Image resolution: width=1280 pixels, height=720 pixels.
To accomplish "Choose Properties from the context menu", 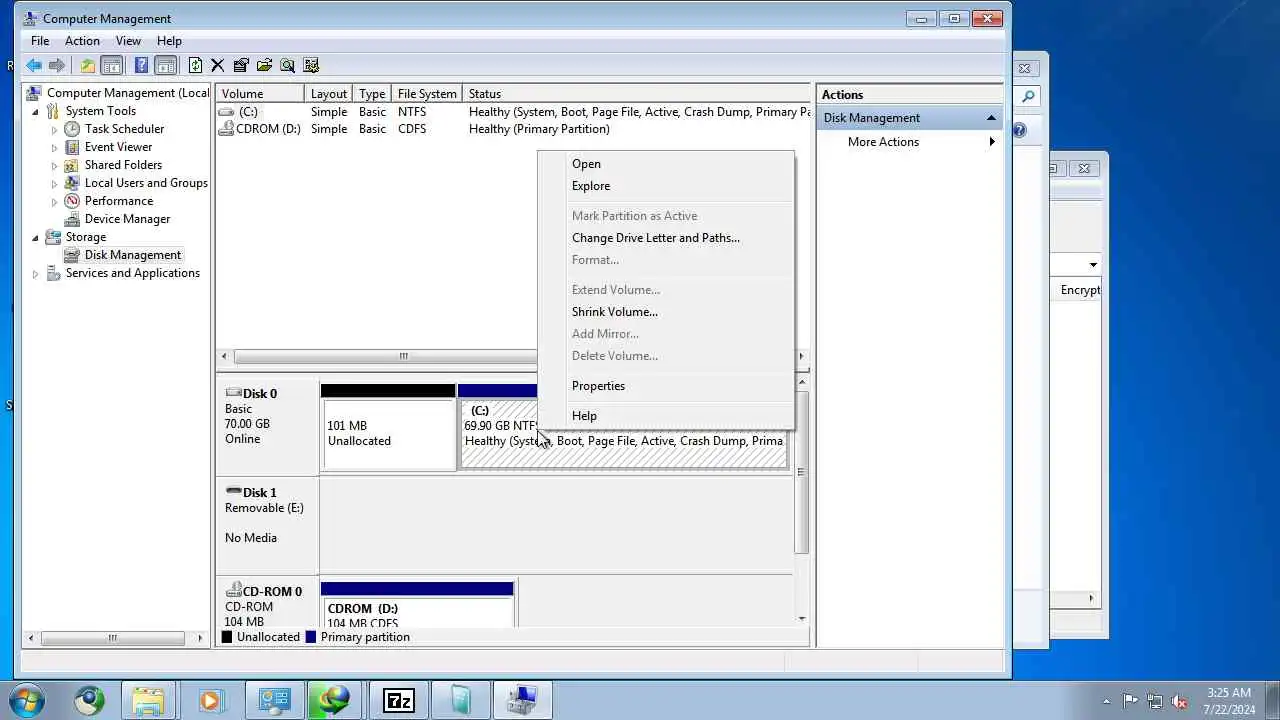I will pos(666,386).
